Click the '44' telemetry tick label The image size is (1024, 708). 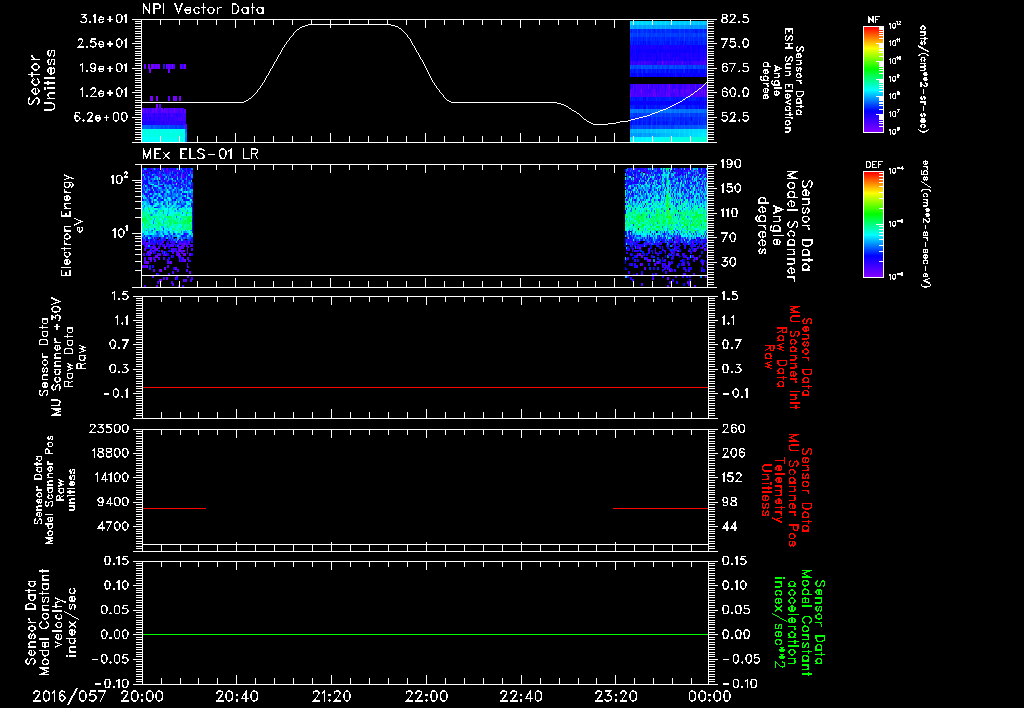(729, 526)
